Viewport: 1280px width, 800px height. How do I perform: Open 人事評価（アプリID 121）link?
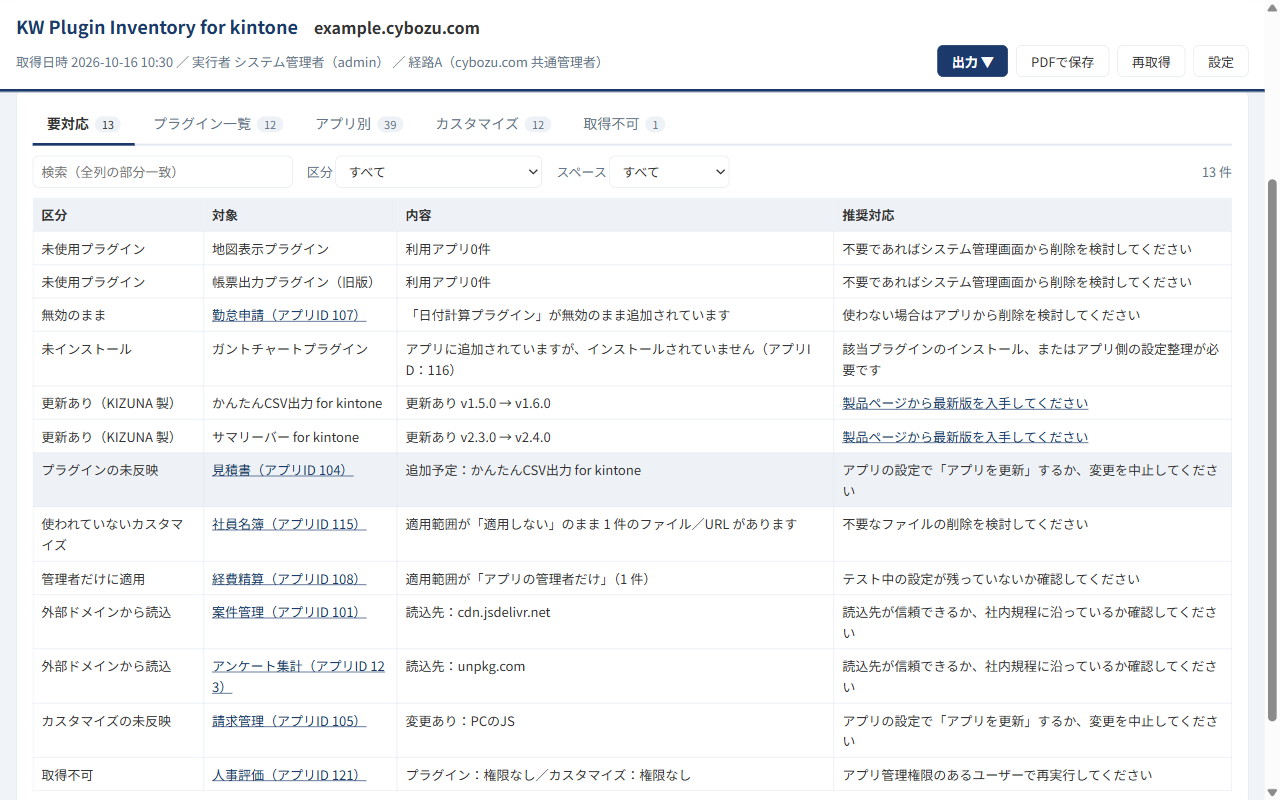pos(289,775)
